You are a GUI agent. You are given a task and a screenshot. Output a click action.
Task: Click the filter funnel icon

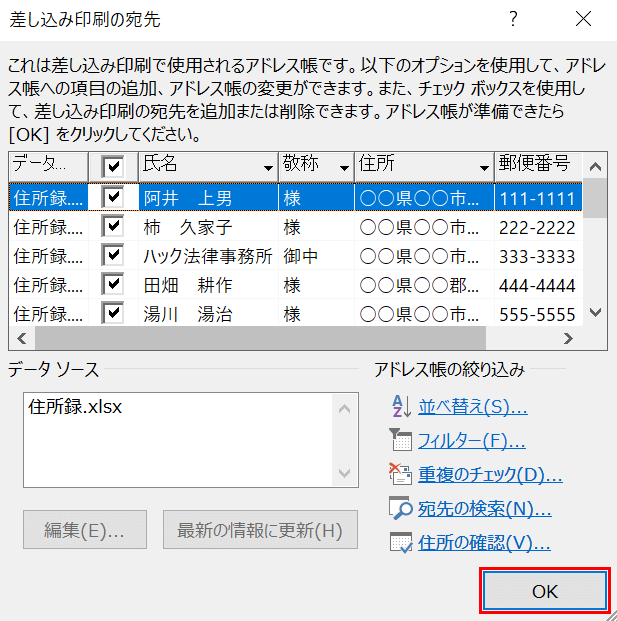400,440
